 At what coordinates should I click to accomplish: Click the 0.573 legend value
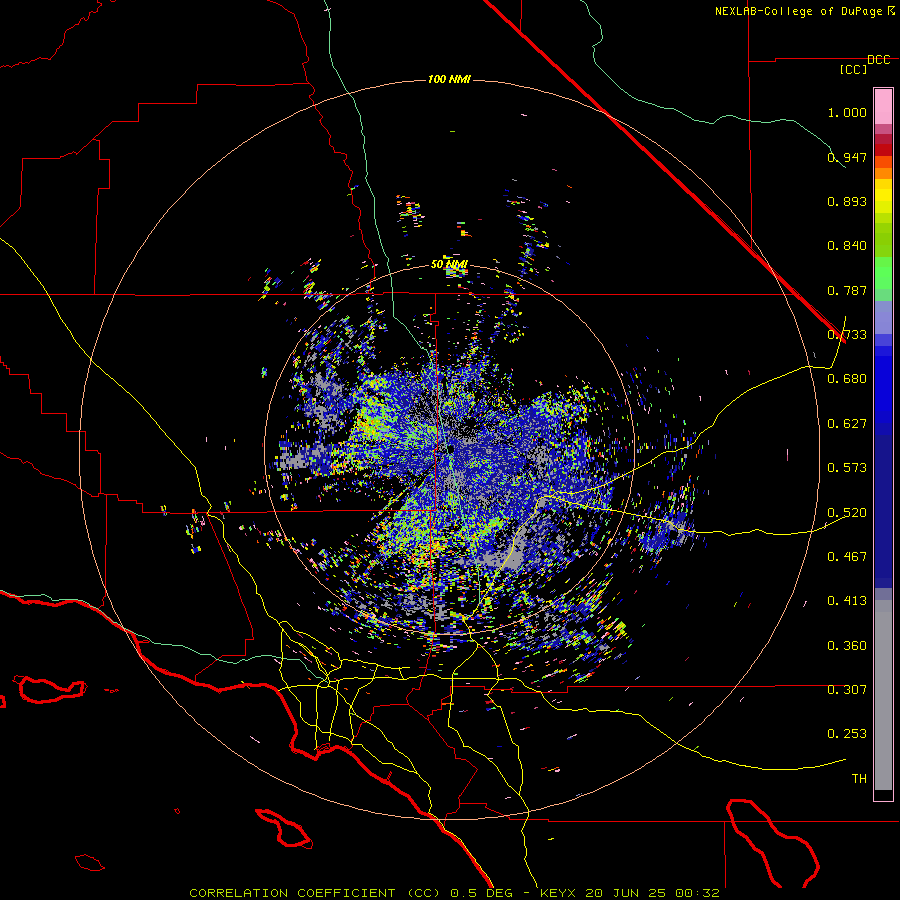point(847,468)
